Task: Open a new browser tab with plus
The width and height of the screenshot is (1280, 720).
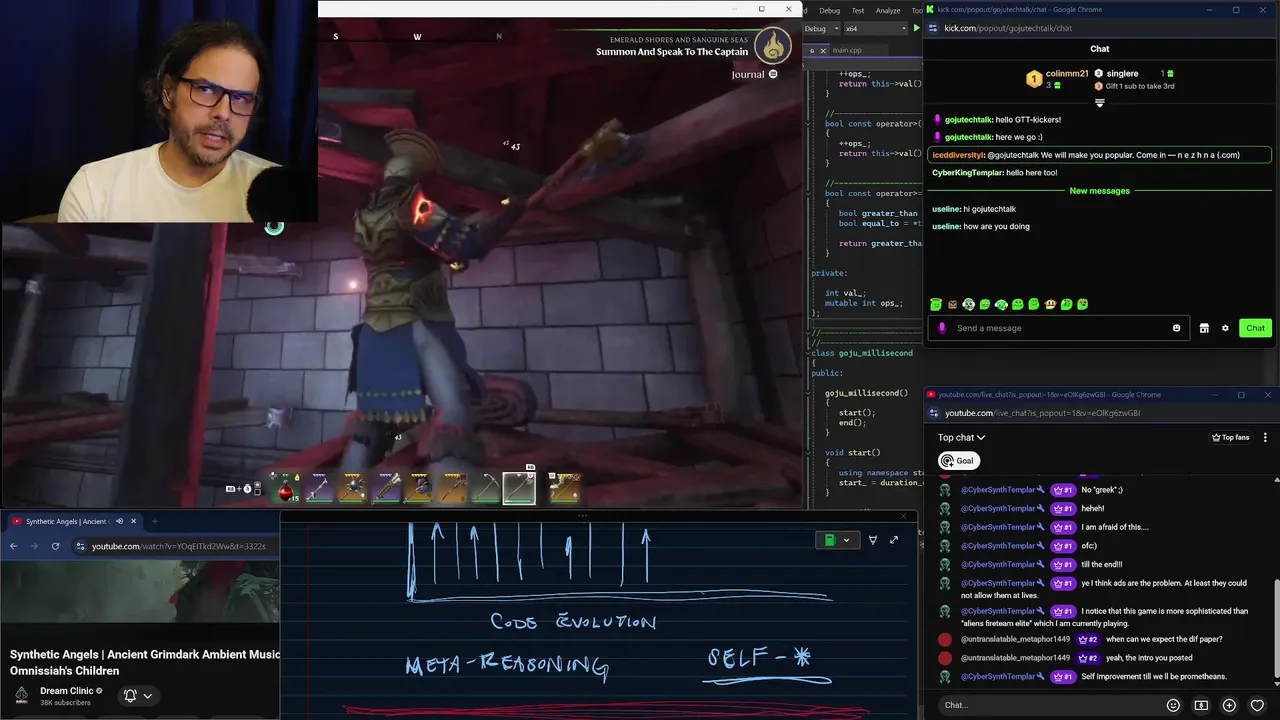Action: click(x=155, y=521)
